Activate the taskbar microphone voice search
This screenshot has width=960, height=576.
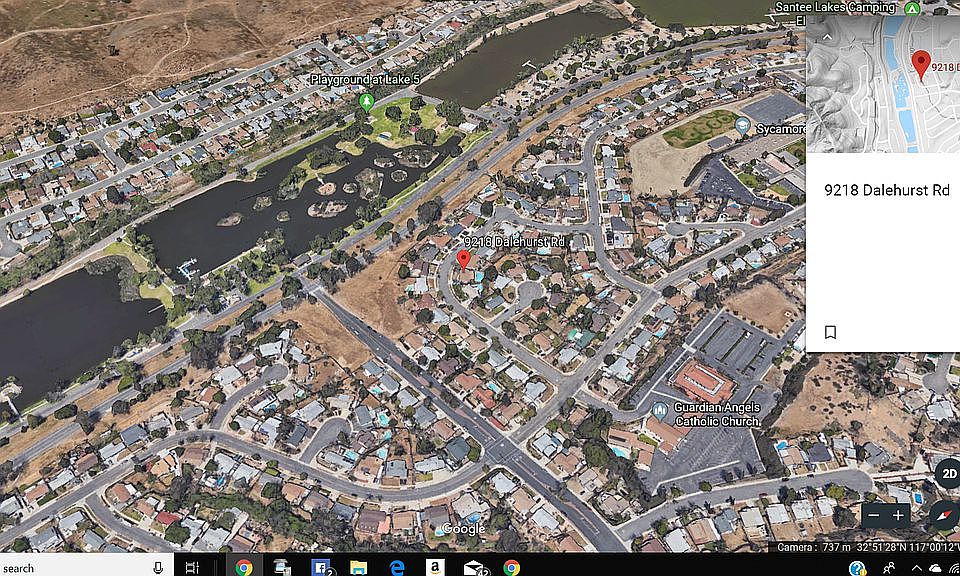[x=158, y=567]
